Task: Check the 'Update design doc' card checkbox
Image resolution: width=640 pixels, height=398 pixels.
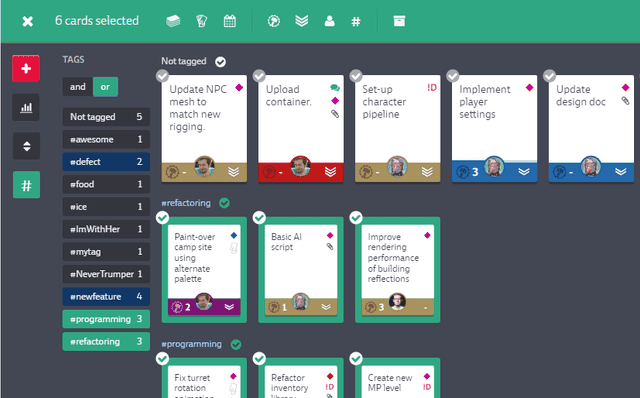Action: coord(549,76)
